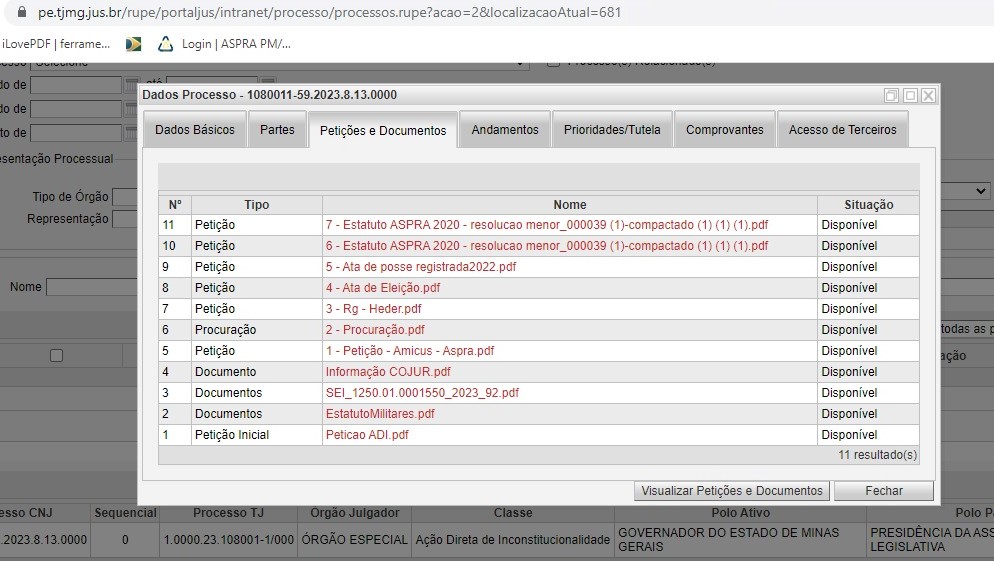
Task: Click the 11 resultado(s) footer text
Action: 877,455
